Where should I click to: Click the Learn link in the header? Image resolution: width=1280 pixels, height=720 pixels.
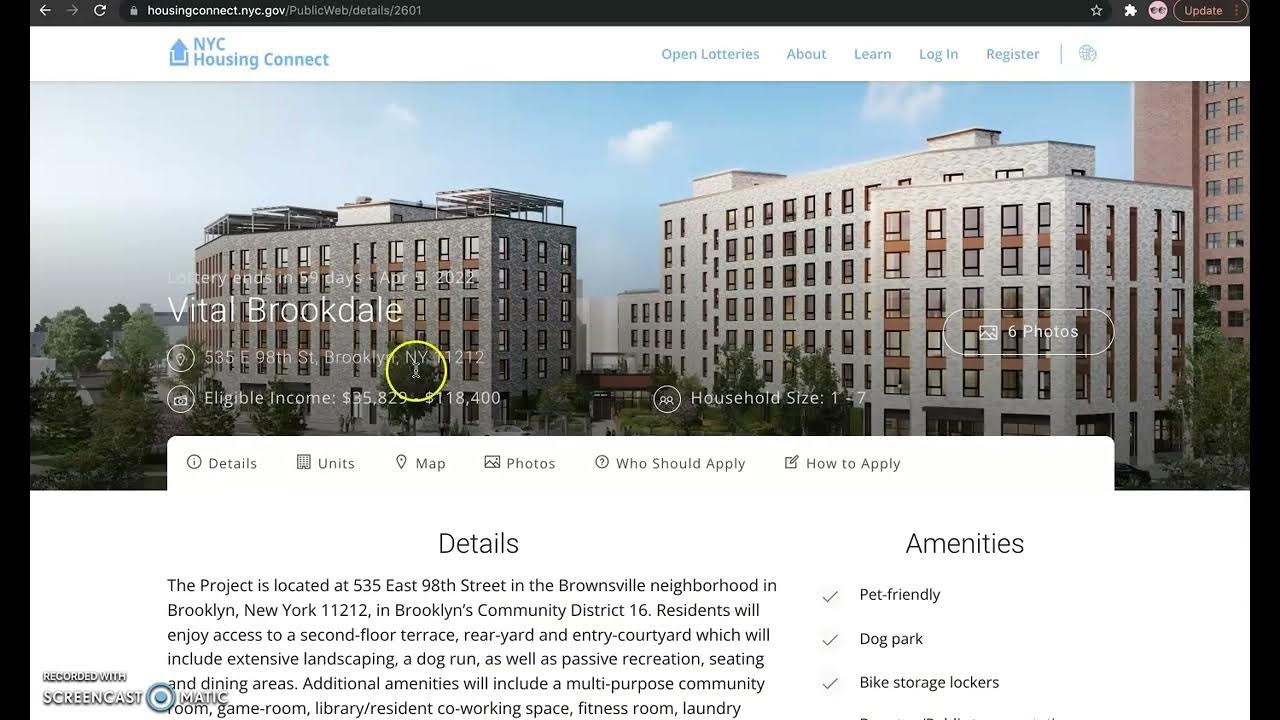(872, 54)
